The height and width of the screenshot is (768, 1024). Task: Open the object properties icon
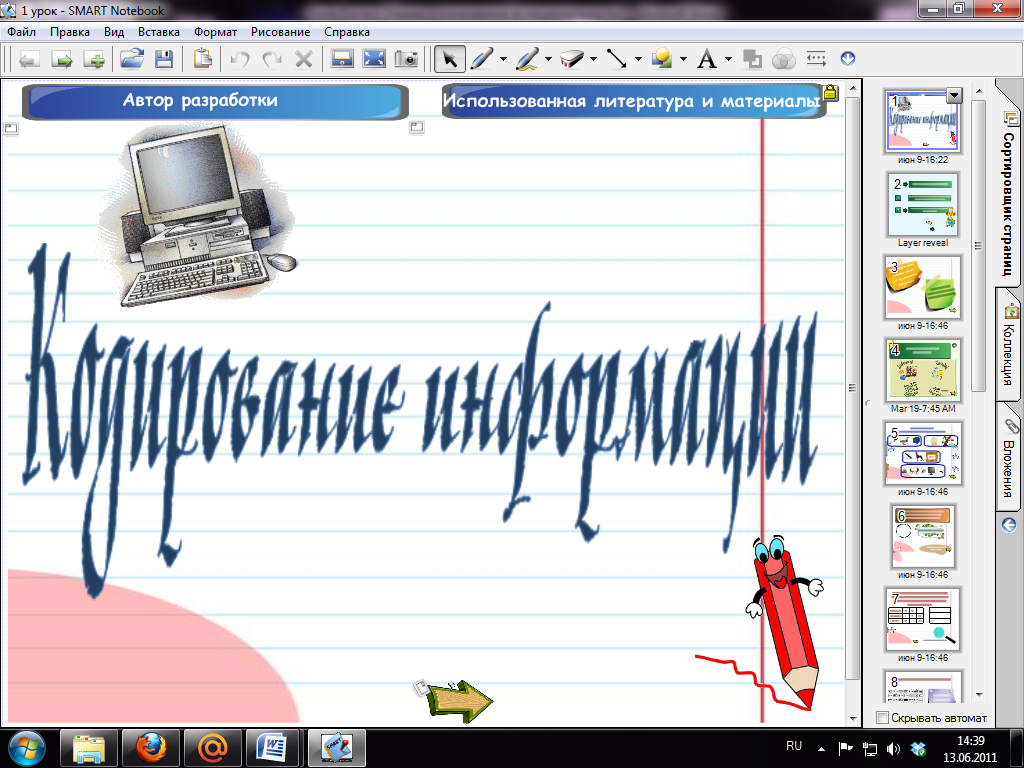pyautogui.click(x=752, y=59)
